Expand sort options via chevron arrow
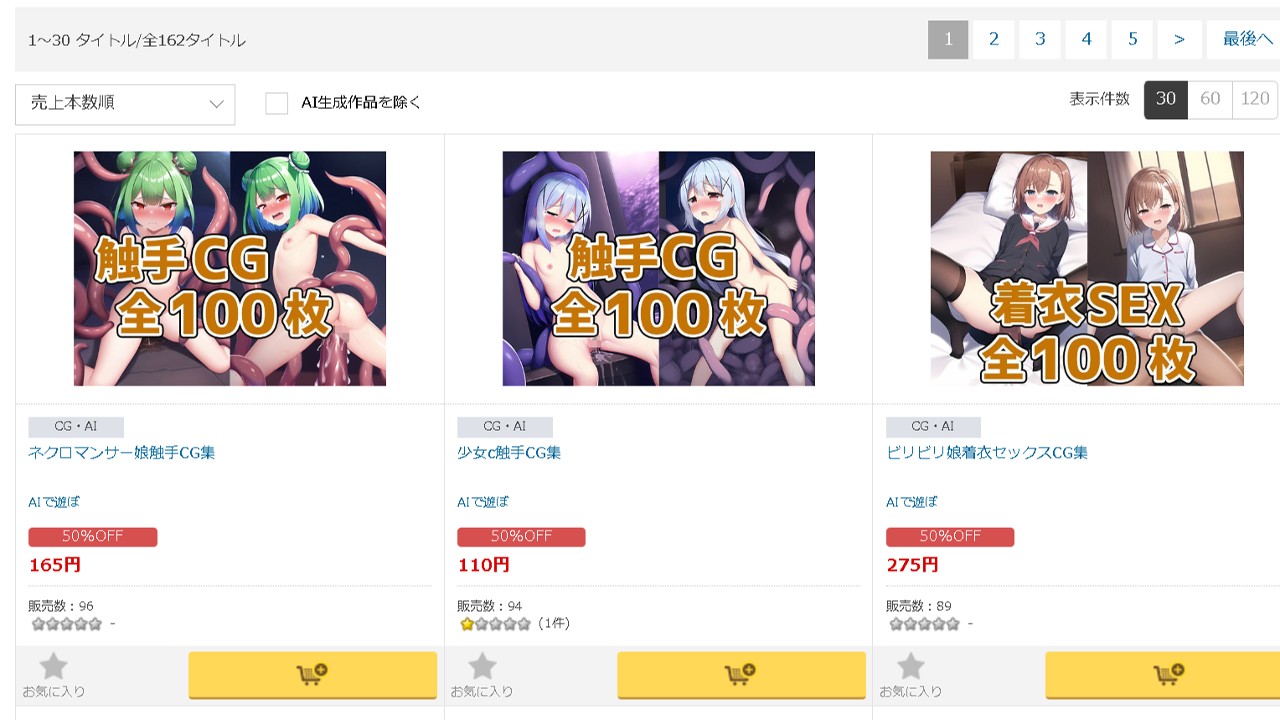Screen dimensions: 1280x720 click(216, 104)
